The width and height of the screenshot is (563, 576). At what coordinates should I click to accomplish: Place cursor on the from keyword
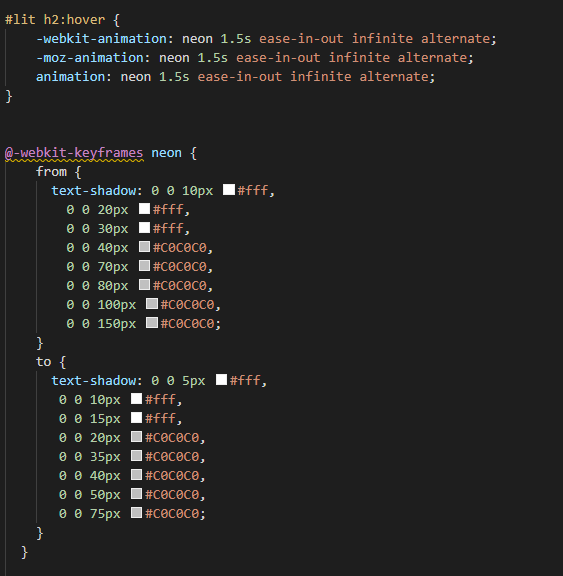coord(51,172)
